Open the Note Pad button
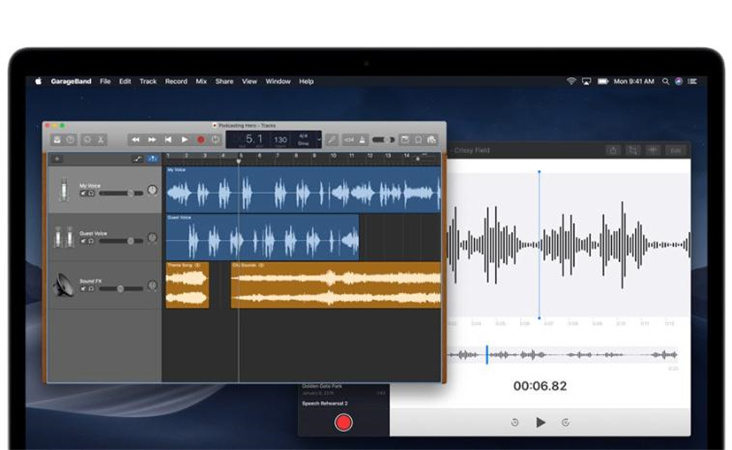The width and height of the screenshot is (732, 450). point(405,140)
